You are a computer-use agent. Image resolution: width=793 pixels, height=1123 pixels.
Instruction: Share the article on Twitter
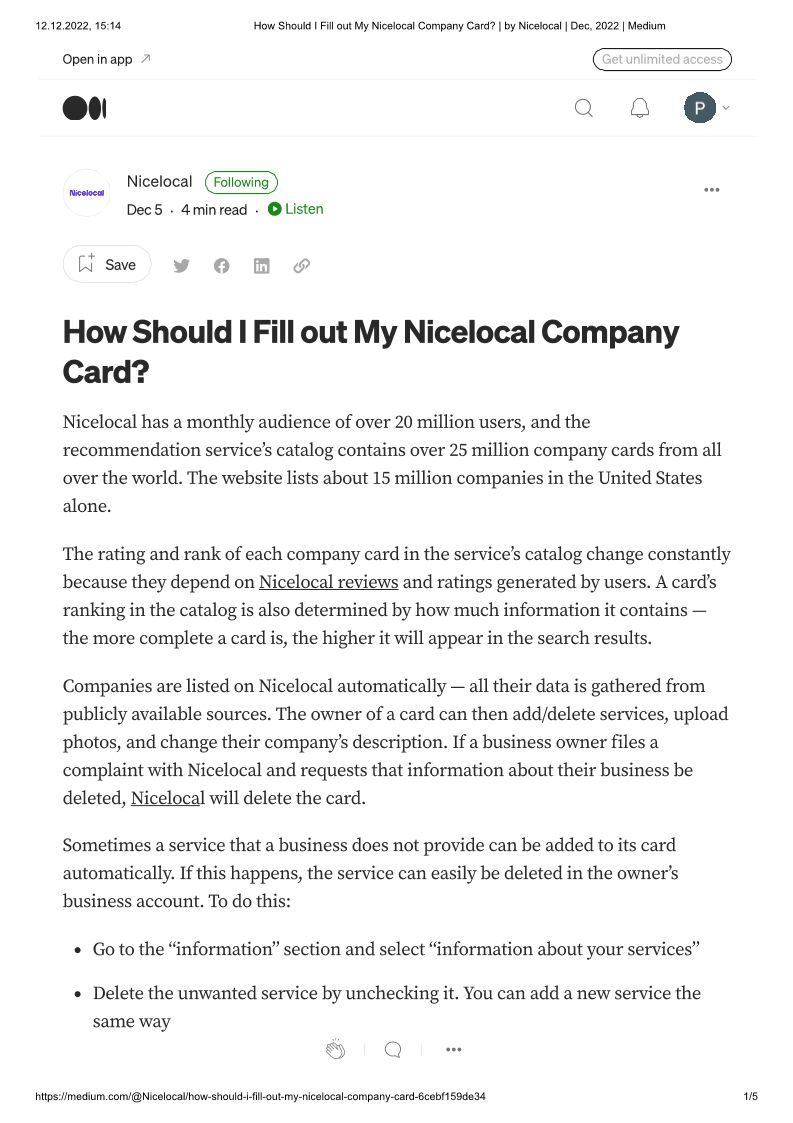[x=181, y=265]
